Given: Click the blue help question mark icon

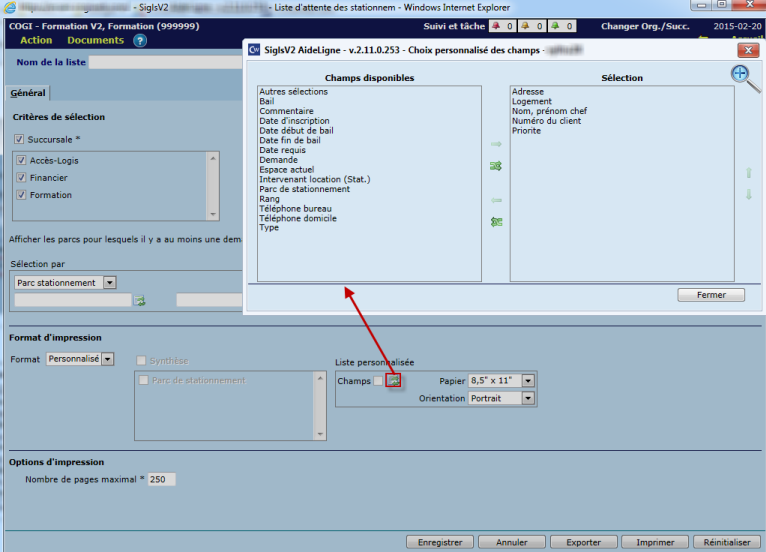Looking at the screenshot, I should point(140,41).
